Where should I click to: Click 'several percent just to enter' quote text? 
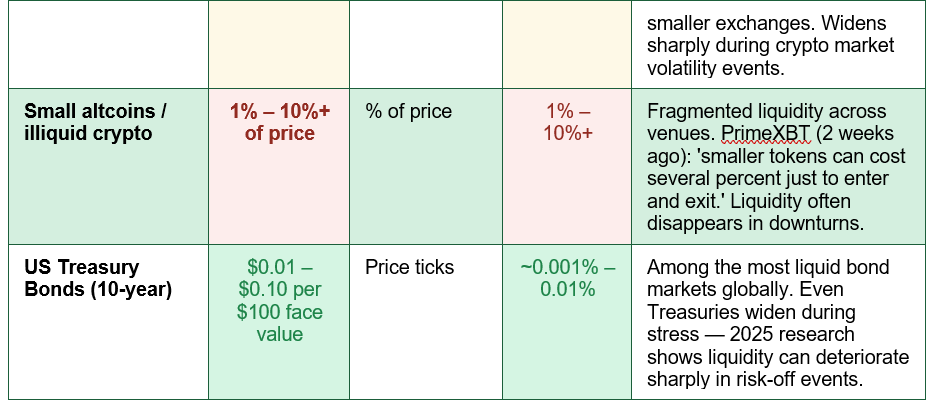click(767, 179)
